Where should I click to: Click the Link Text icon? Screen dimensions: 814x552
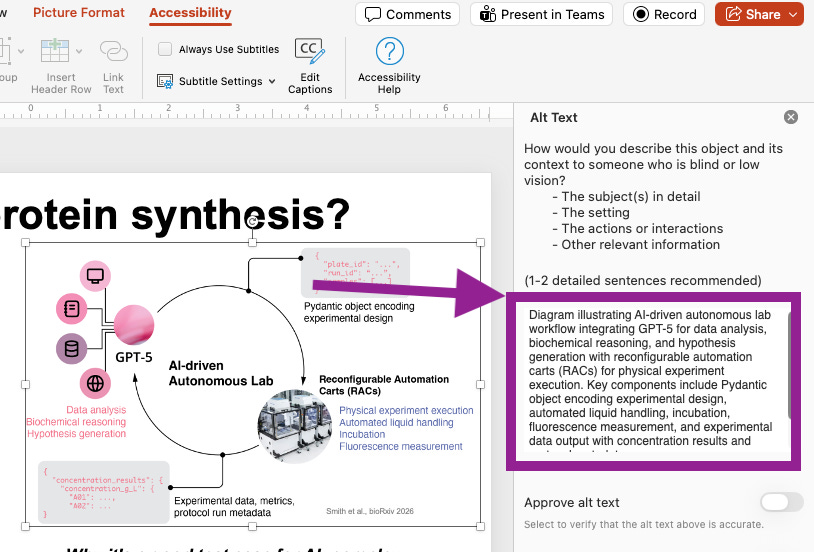(x=114, y=51)
